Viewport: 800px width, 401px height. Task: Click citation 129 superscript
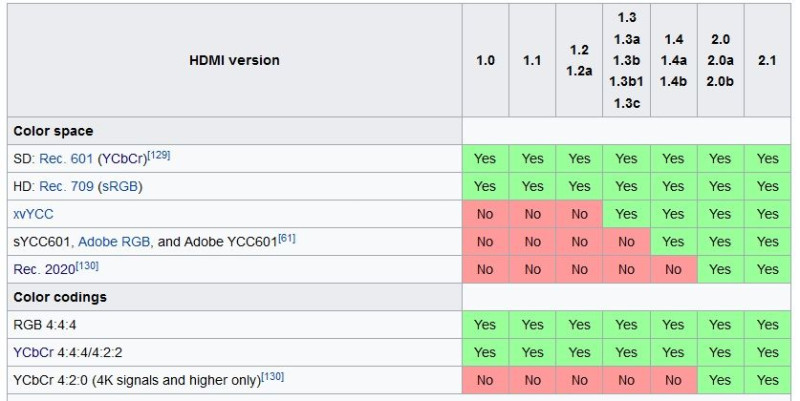[x=159, y=155]
